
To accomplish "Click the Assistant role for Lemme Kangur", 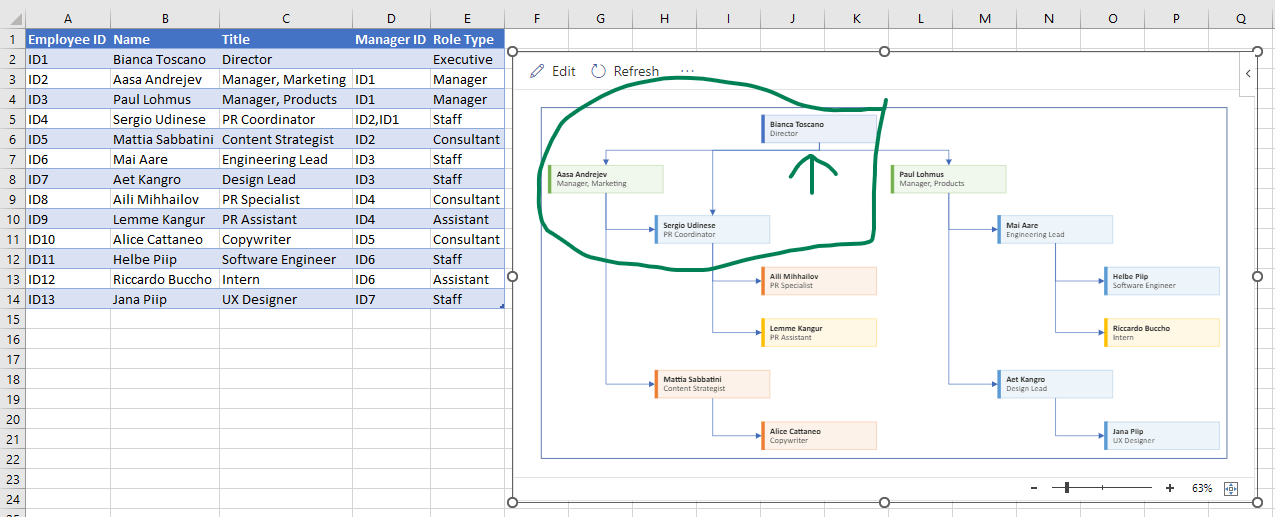I will click(467, 219).
